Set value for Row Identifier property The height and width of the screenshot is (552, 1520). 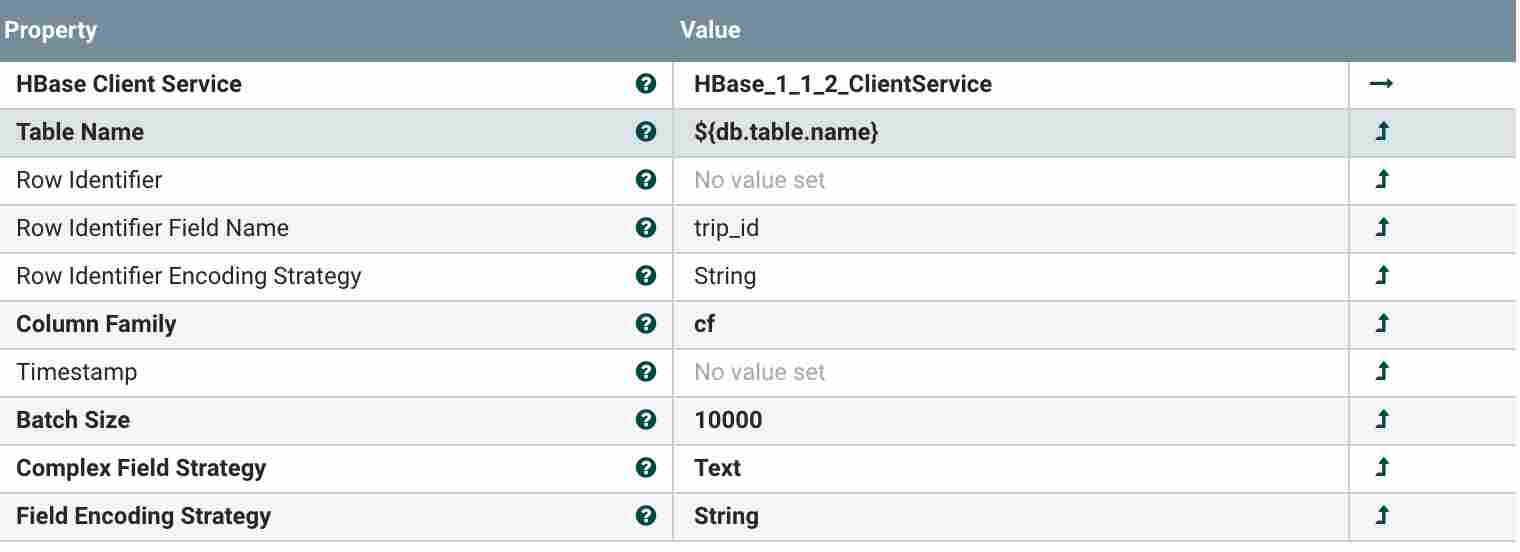pyautogui.click(x=760, y=180)
